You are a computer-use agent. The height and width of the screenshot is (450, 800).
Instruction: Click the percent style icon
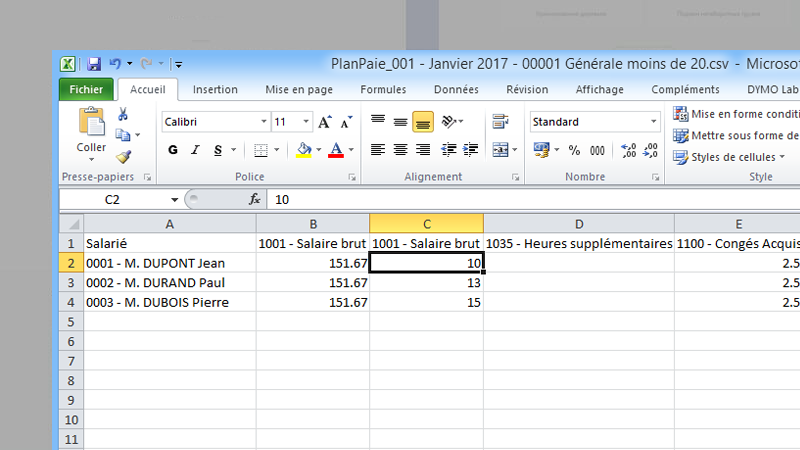[x=574, y=150]
